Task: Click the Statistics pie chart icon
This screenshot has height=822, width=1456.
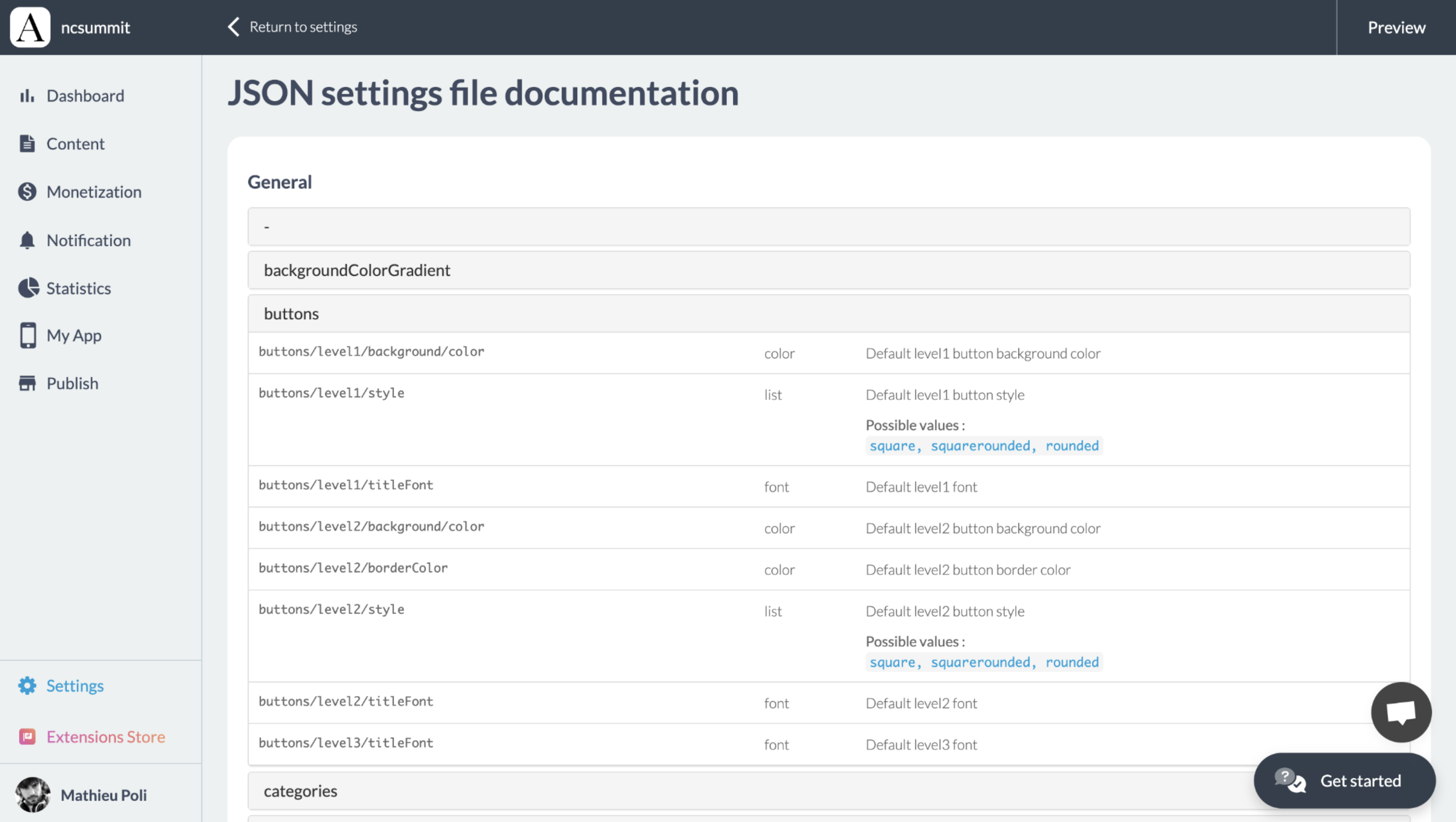Action: tap(28, 288)
